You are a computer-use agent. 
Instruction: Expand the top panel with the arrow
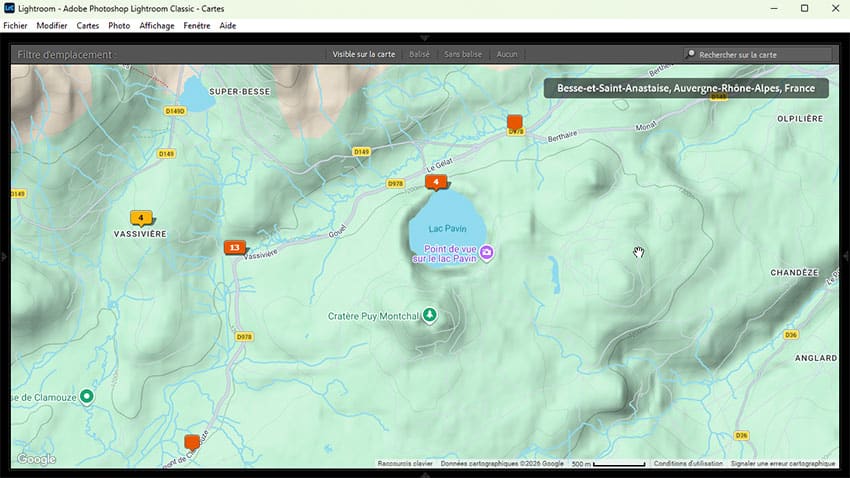tap(425, 38)
